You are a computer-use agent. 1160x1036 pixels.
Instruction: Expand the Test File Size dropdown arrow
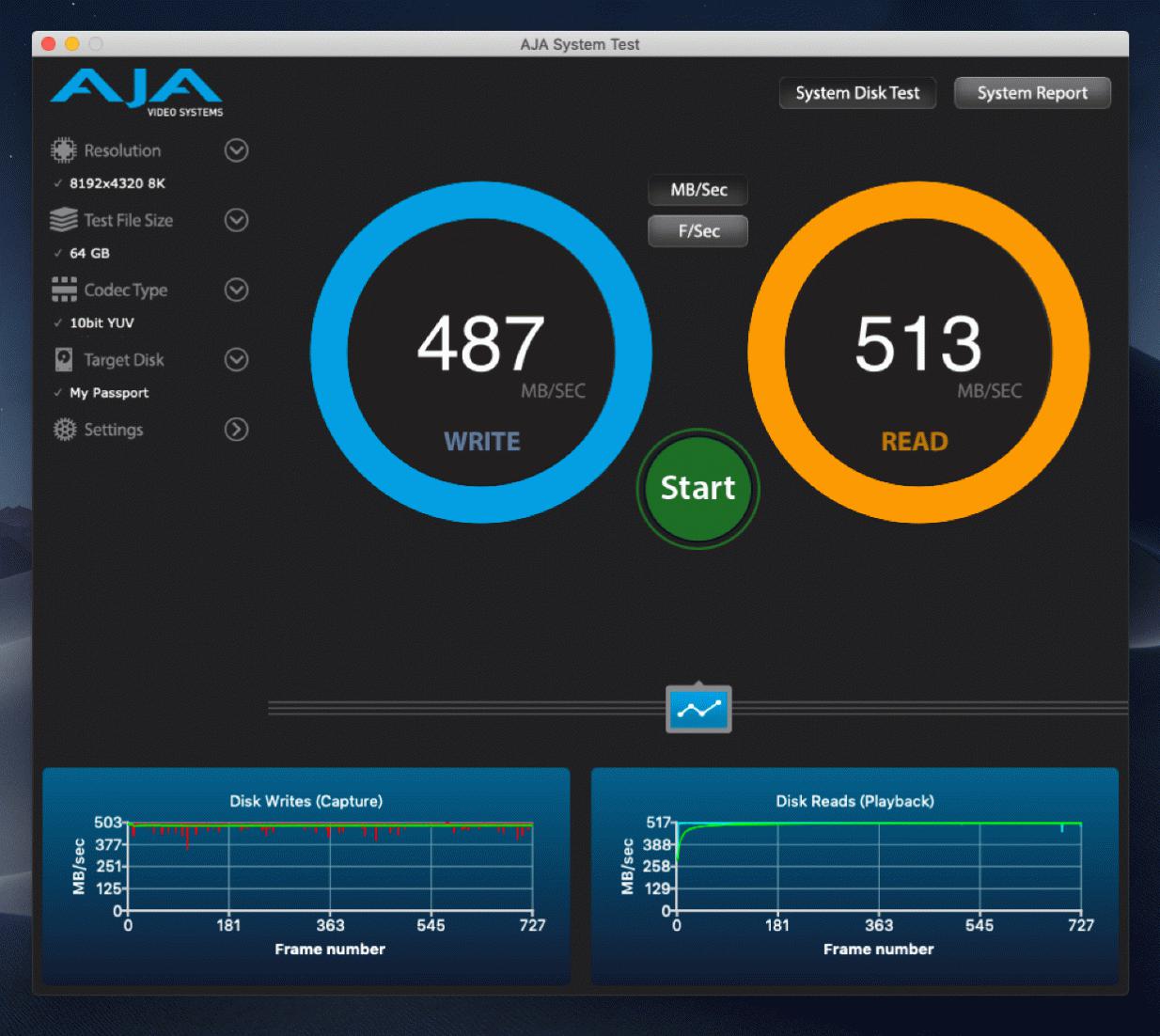[236, 220]
